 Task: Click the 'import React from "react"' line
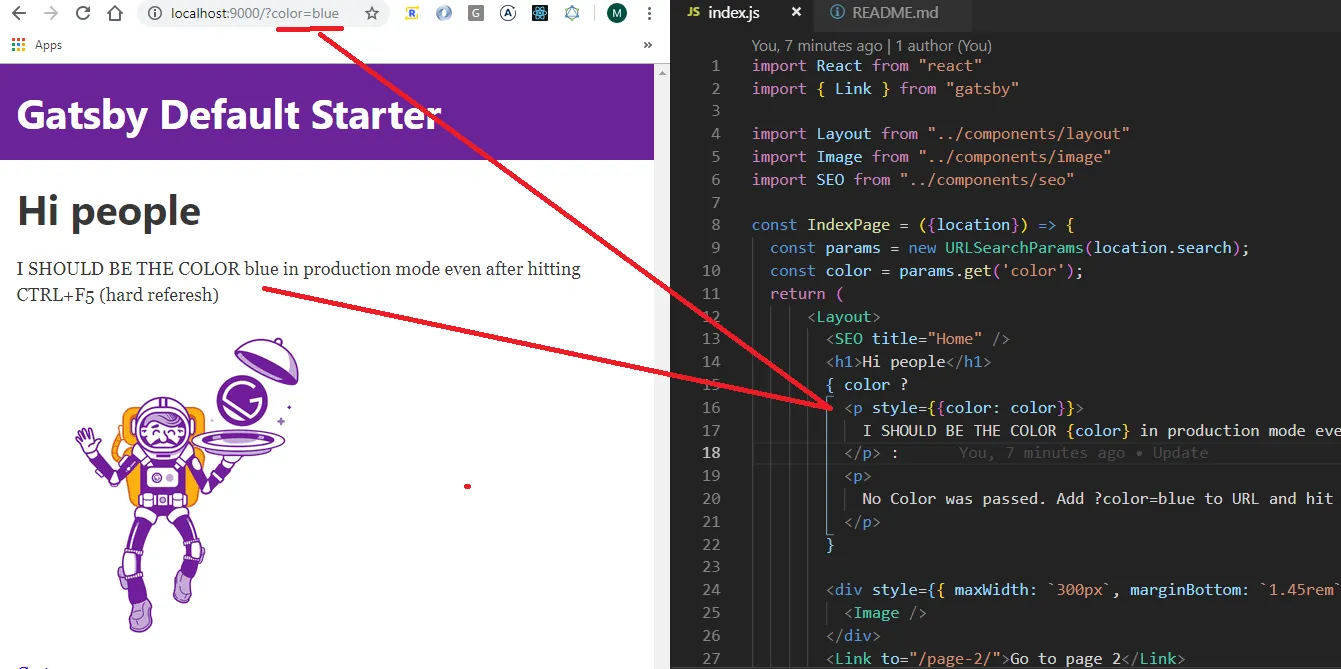867,66
